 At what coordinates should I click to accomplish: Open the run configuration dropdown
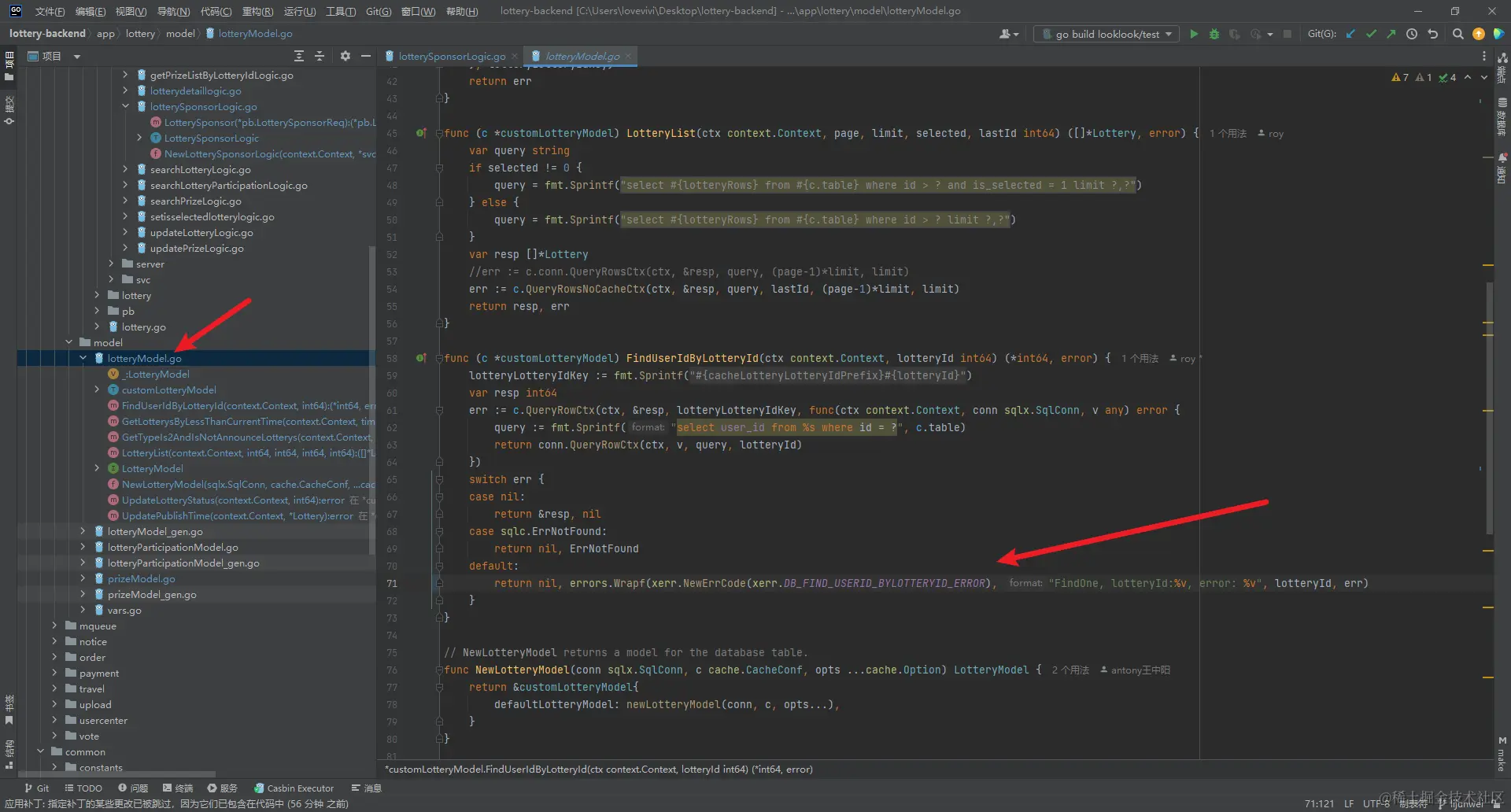[1106, 34]
